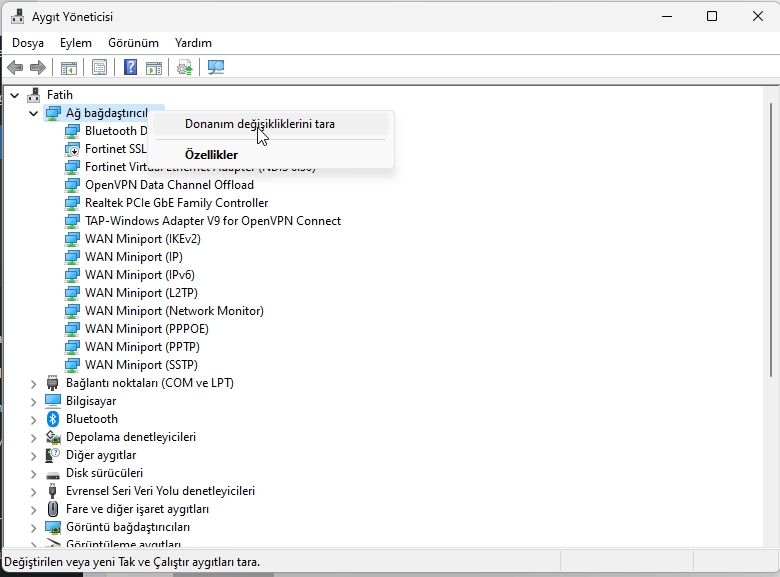Click the Görüntü bağdaştırıcıları display icon
Screen dimensions: 780x577
coord(53,527)
